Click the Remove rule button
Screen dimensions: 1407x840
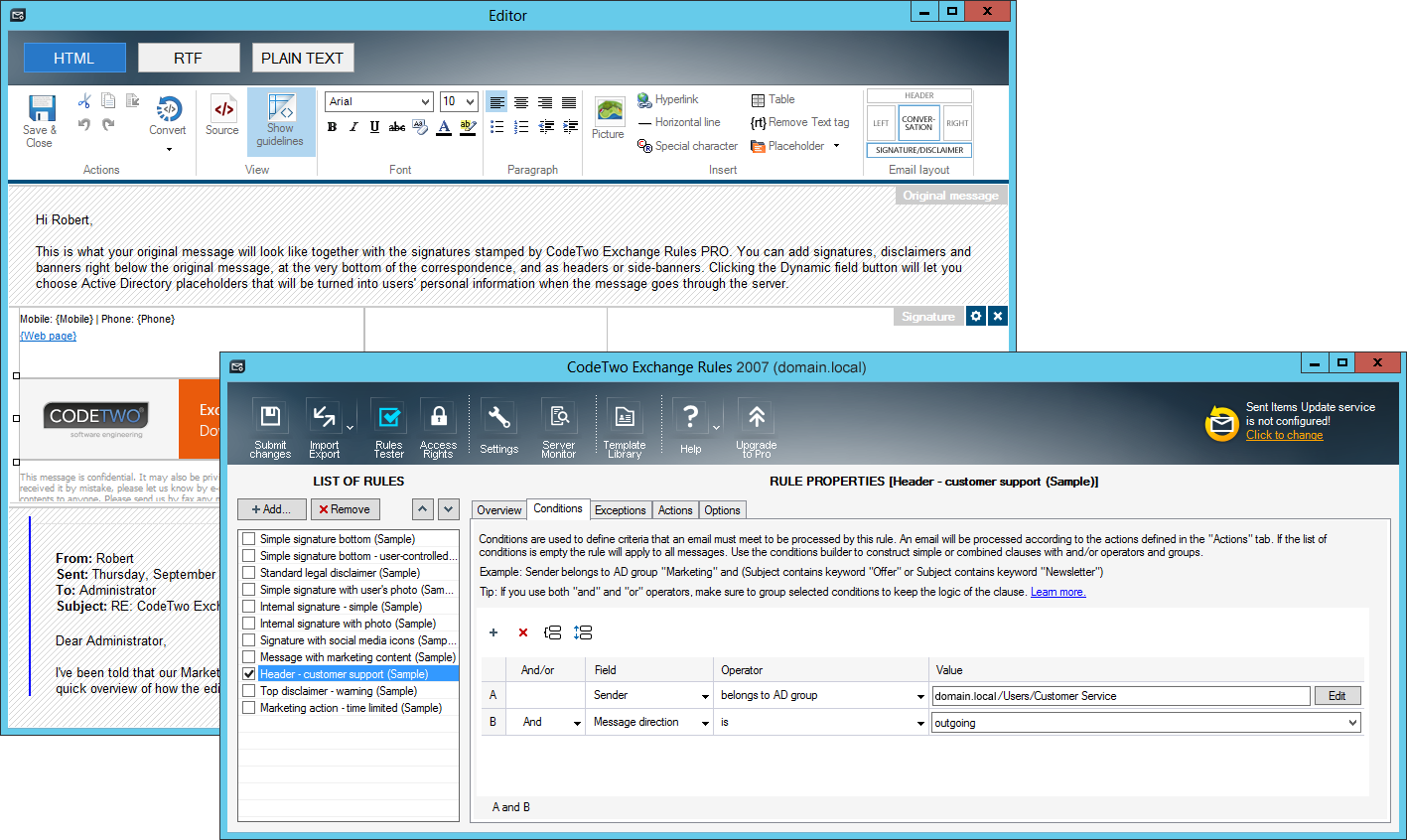(x=346, y=509)
